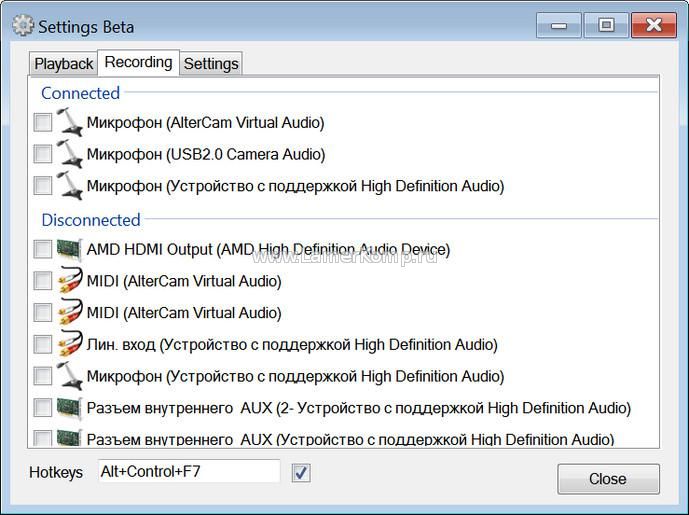Click the second MIDI AlterCam cable icon

pos(69,312)
